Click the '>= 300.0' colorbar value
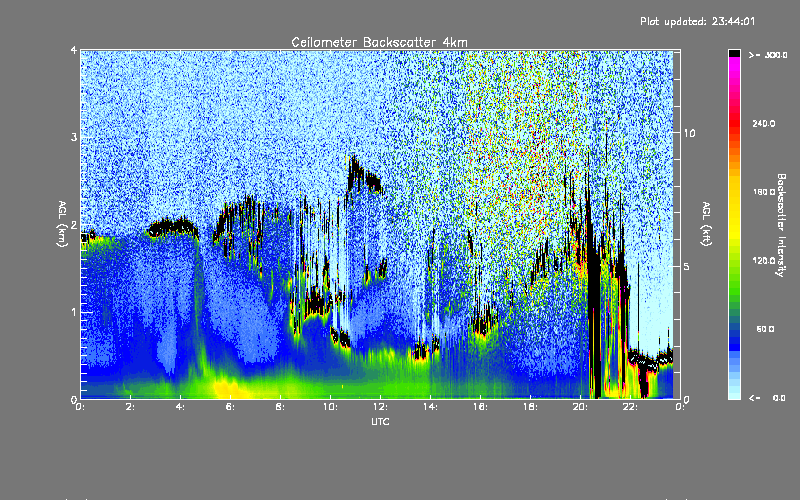Viewport: 800px width, 500px height. pyautogui.click(x=768, y=55)
